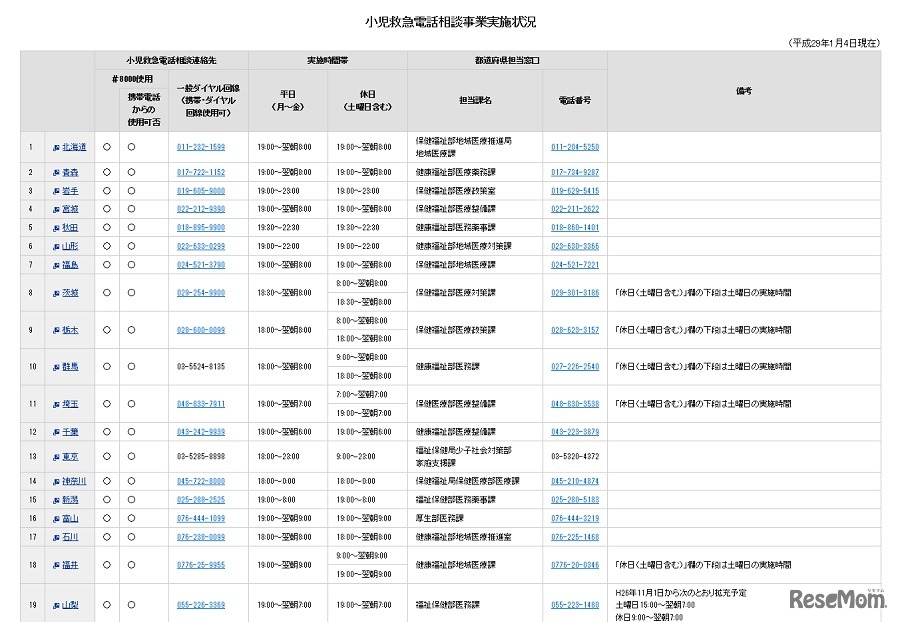Open the 青森 prefecture link
The image size is (900, 622).
point(70,172)
